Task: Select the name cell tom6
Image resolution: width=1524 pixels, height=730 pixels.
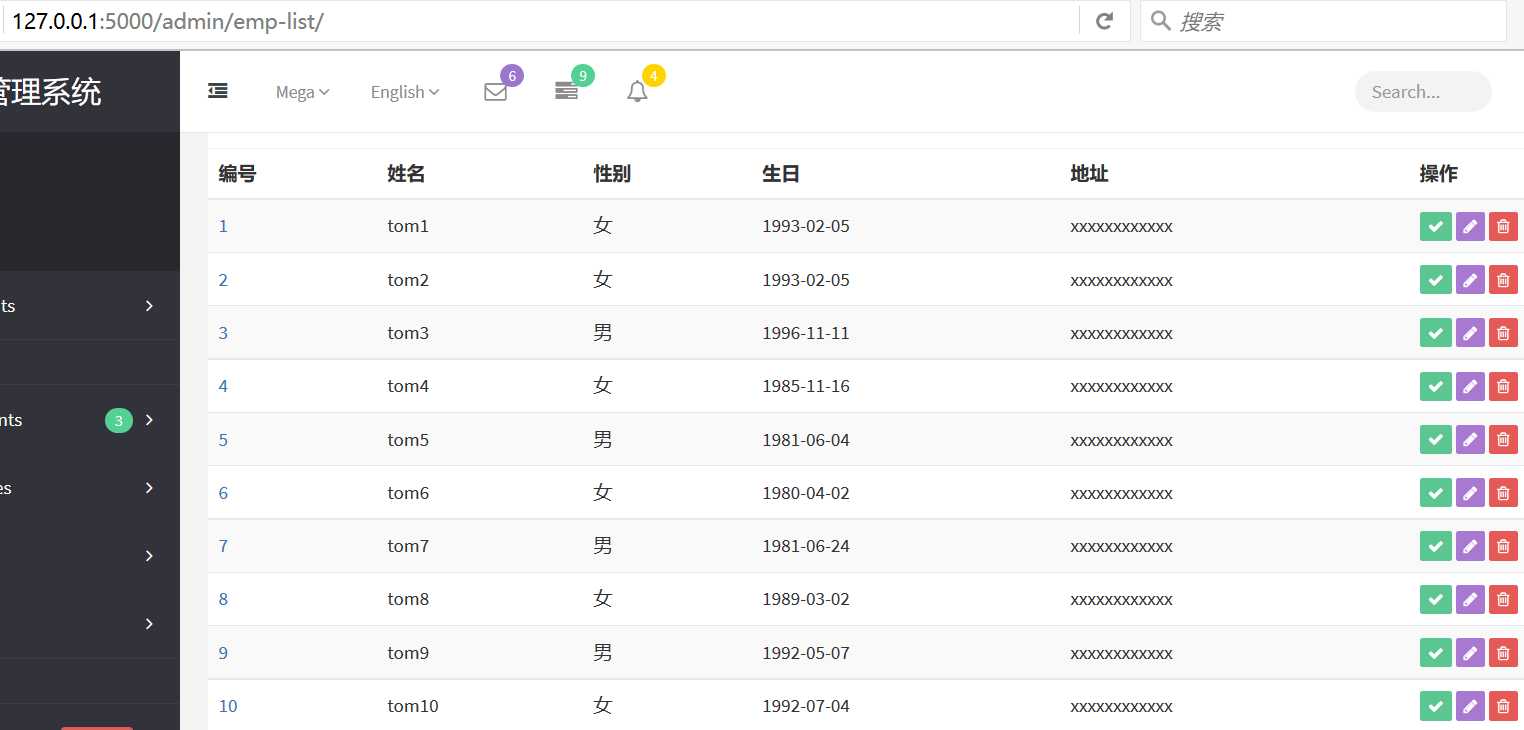Action: point(408,493)
